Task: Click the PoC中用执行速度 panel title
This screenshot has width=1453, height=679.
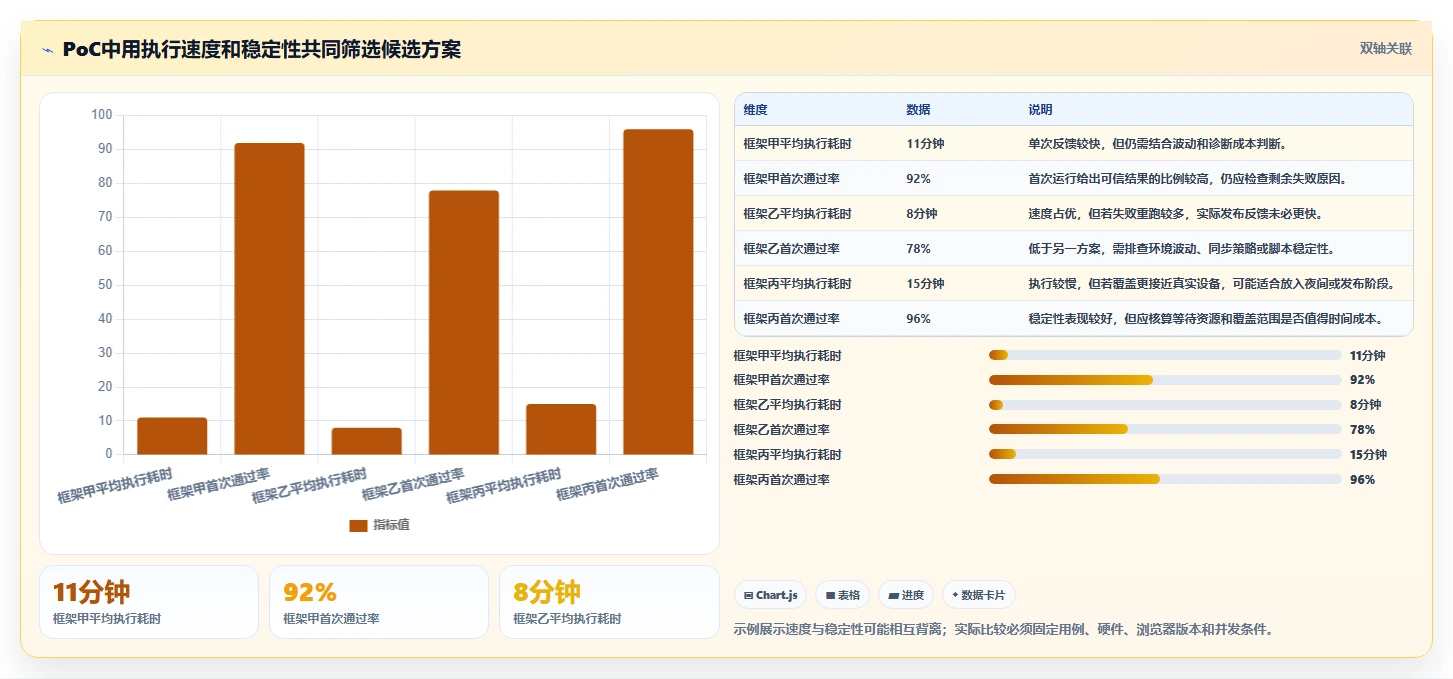Action: tap(262, 50)
